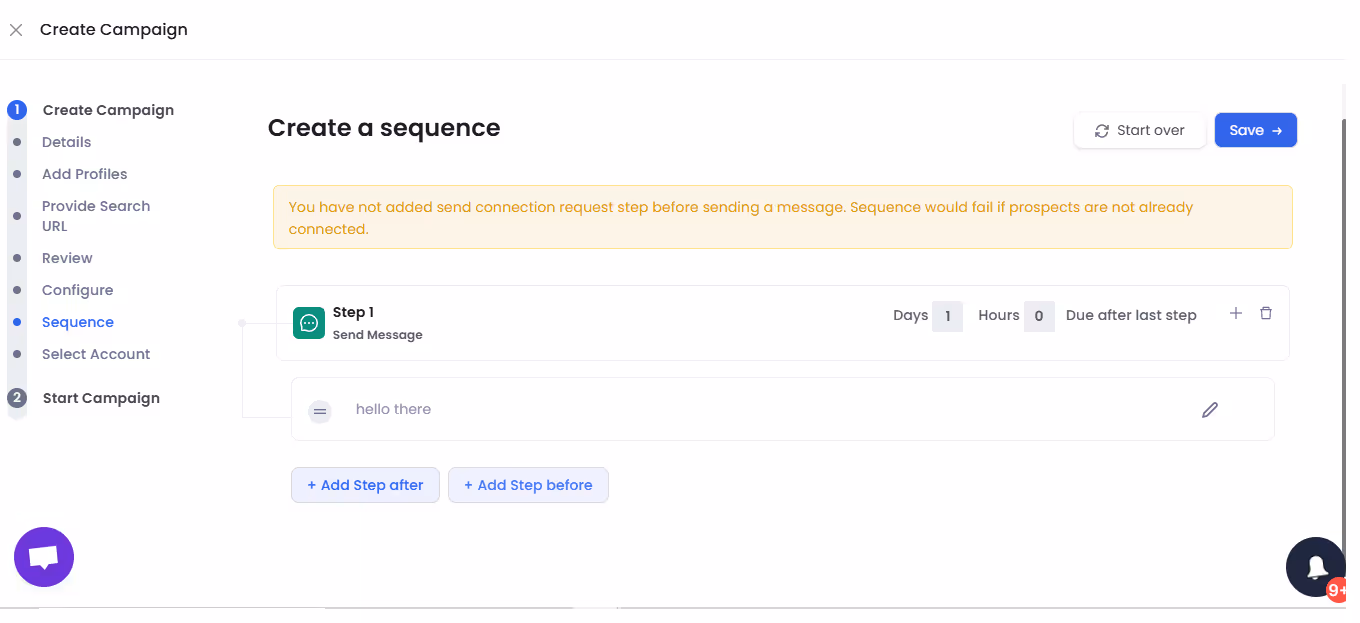Click the Add Step after button
The image size is (1360, 623).
coord(365,484)
